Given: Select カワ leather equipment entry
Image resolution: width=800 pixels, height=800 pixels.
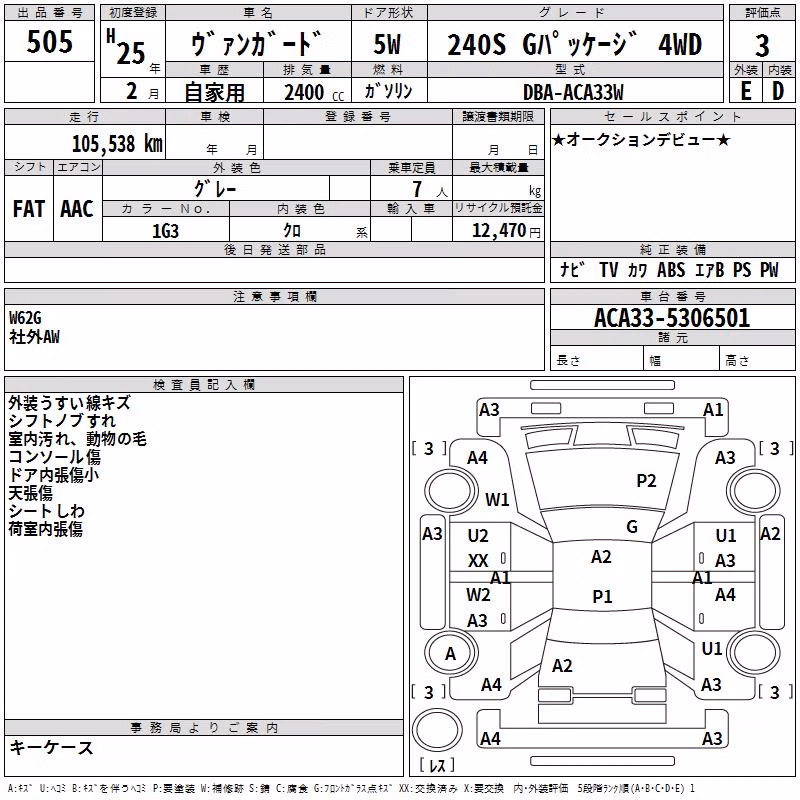Looking at the screenshot, I should 637,270.
